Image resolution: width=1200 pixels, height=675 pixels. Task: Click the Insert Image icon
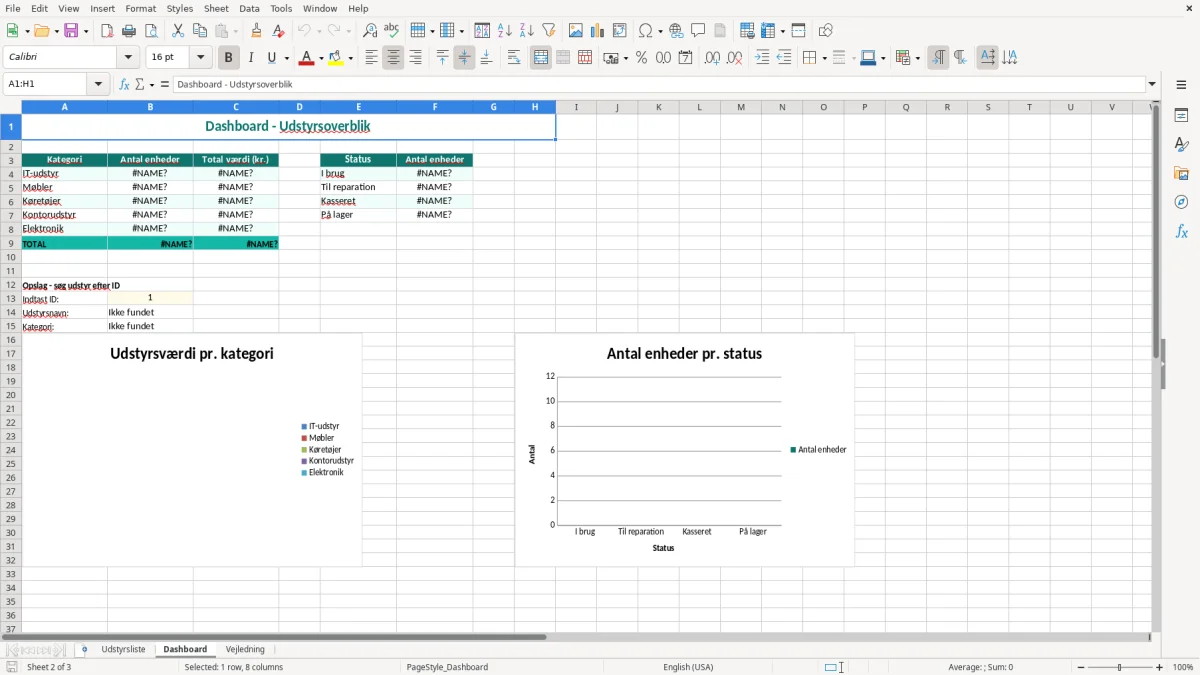[576, 31]
